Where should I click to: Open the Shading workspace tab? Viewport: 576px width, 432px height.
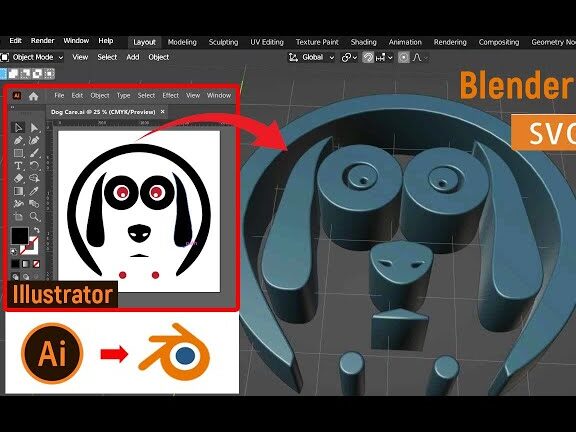click(364, 42)
